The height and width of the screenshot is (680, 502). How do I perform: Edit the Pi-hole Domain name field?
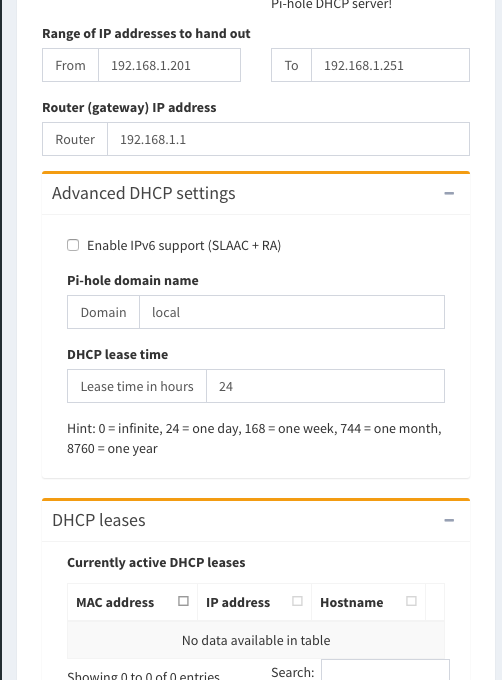(x=292, y=312)
